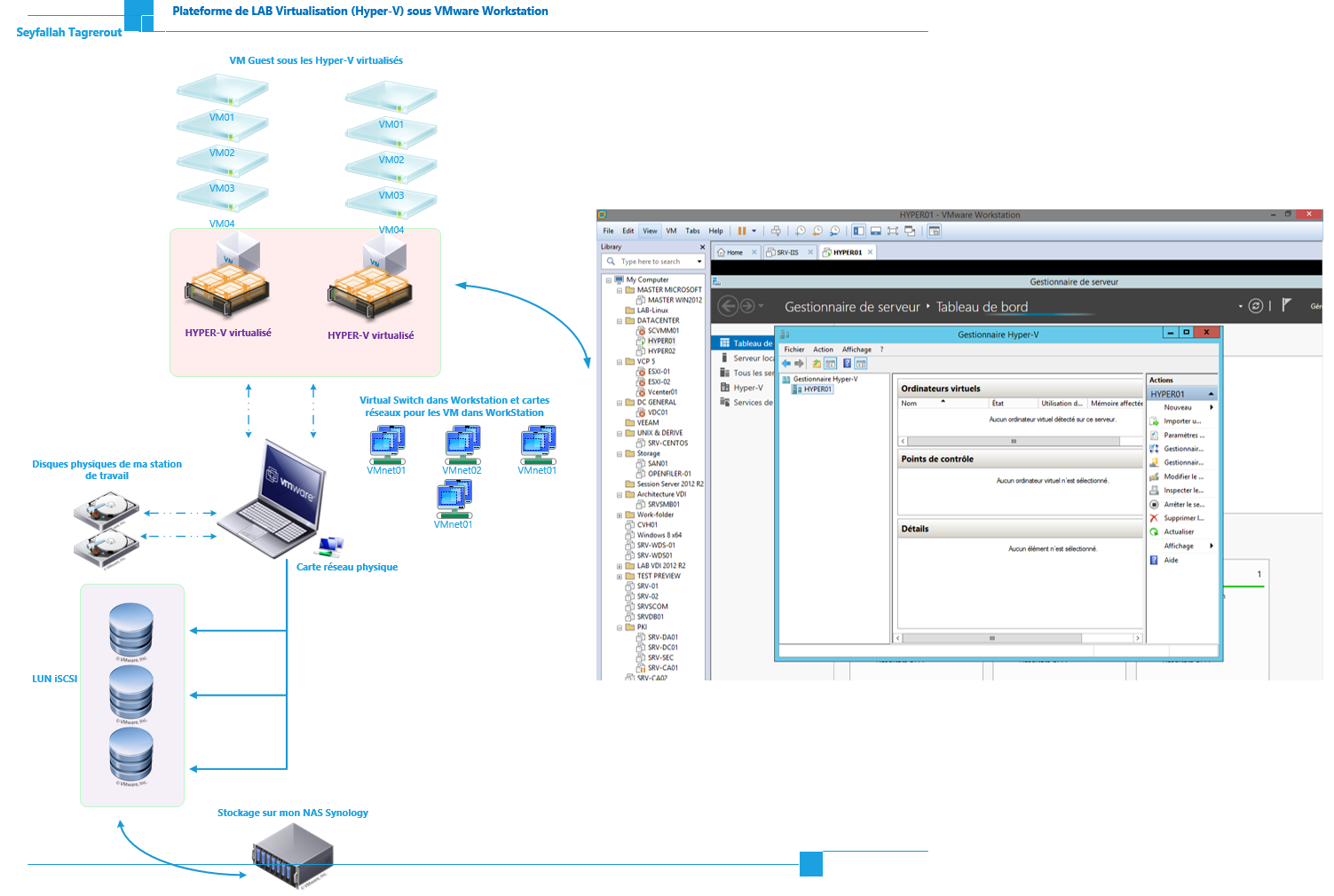This screenshot has width=1334, height=896.
Task: Show or hide the Library panel
Action: [x=858, y=231]
